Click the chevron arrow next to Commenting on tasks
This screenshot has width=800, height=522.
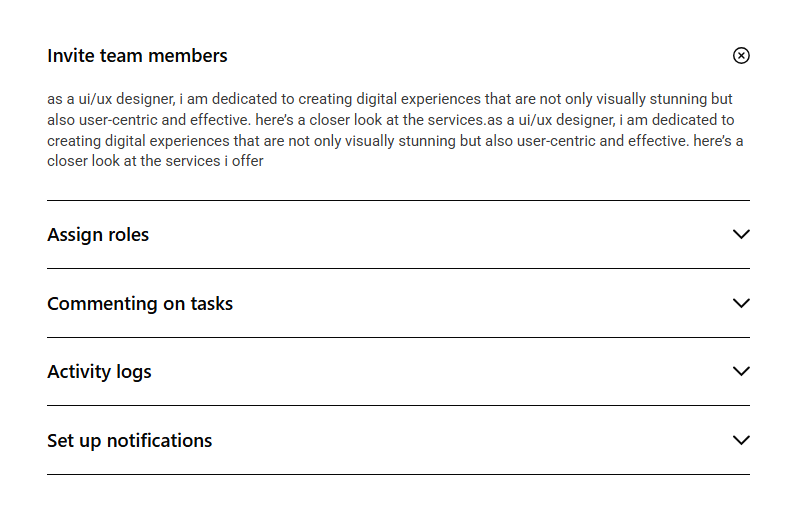[x=741, y=303]
